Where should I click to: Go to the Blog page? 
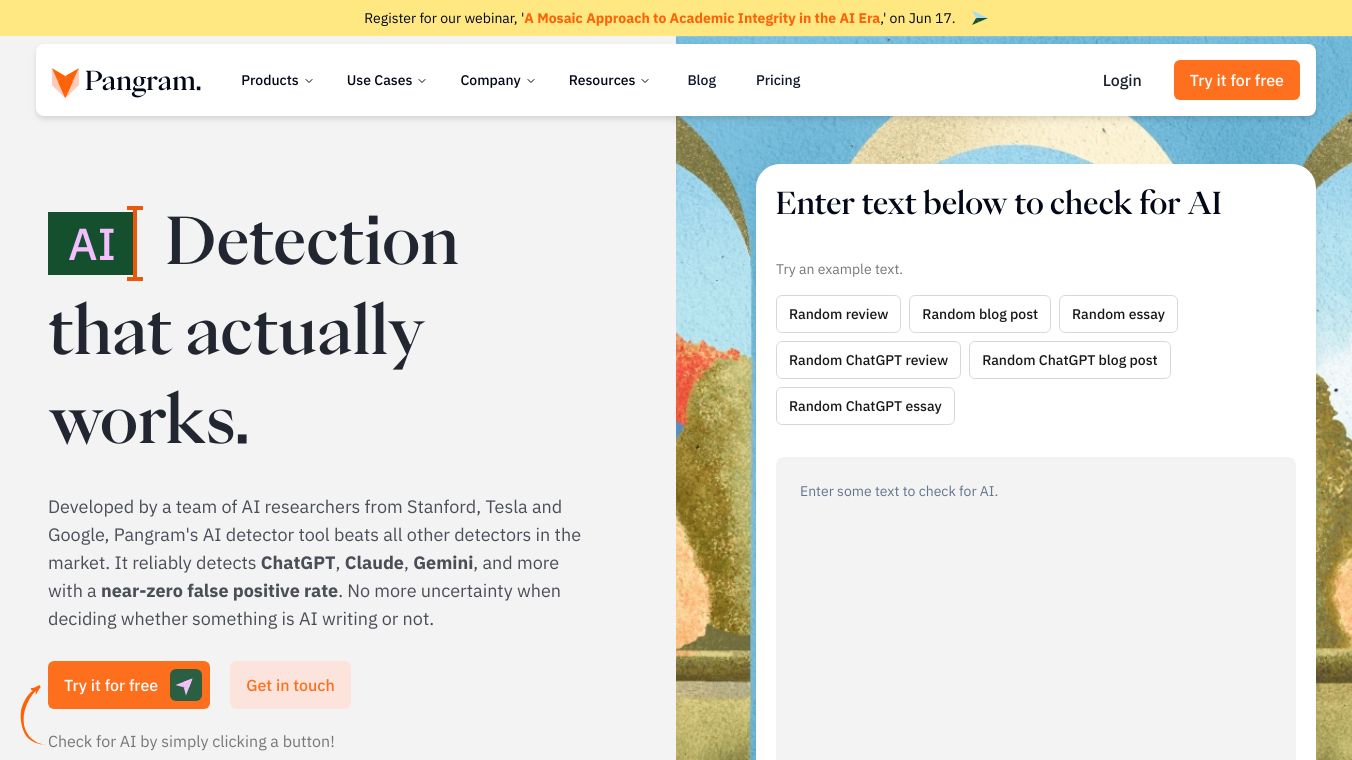702,80
